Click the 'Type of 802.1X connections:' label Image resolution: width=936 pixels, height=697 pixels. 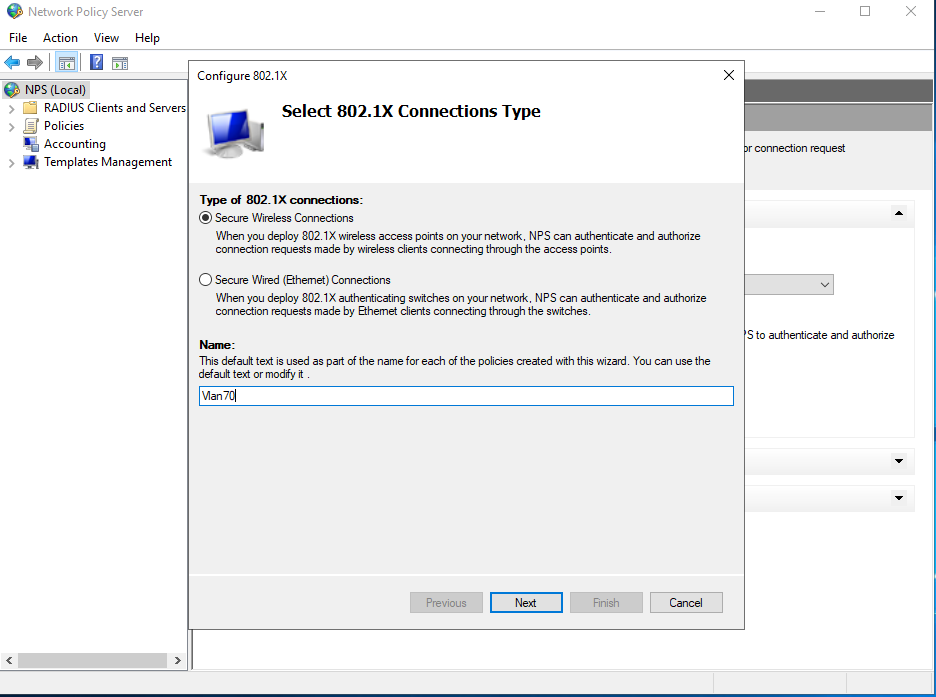(281, 200)
